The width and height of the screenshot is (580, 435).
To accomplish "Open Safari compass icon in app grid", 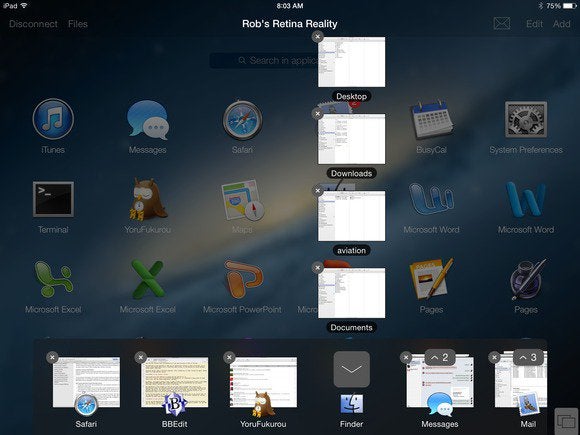I will point(243,120).
